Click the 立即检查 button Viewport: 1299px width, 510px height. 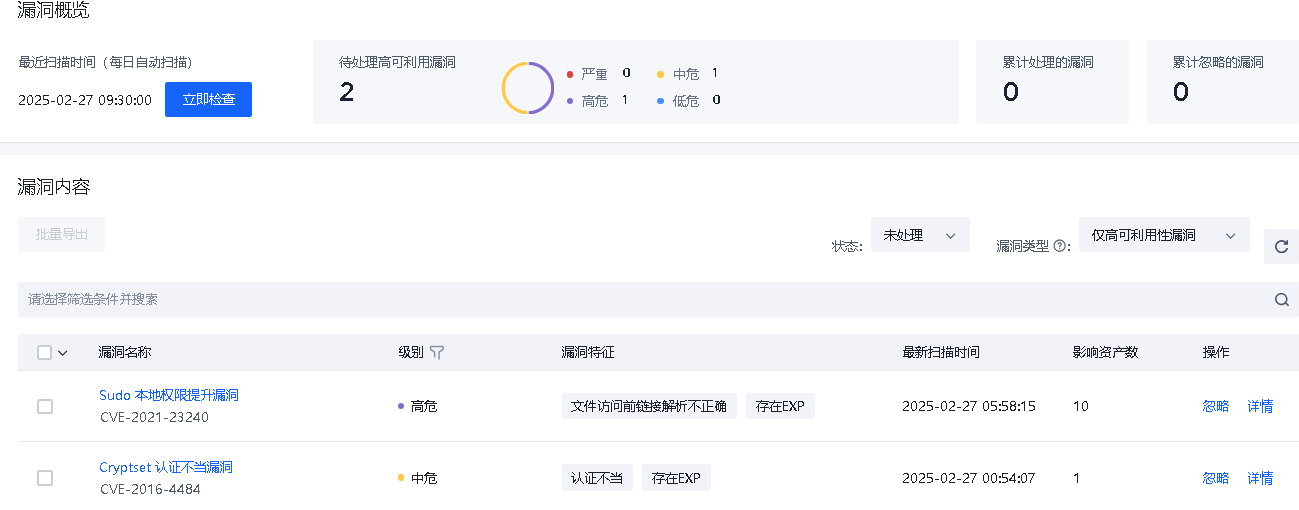click(208, 100)
